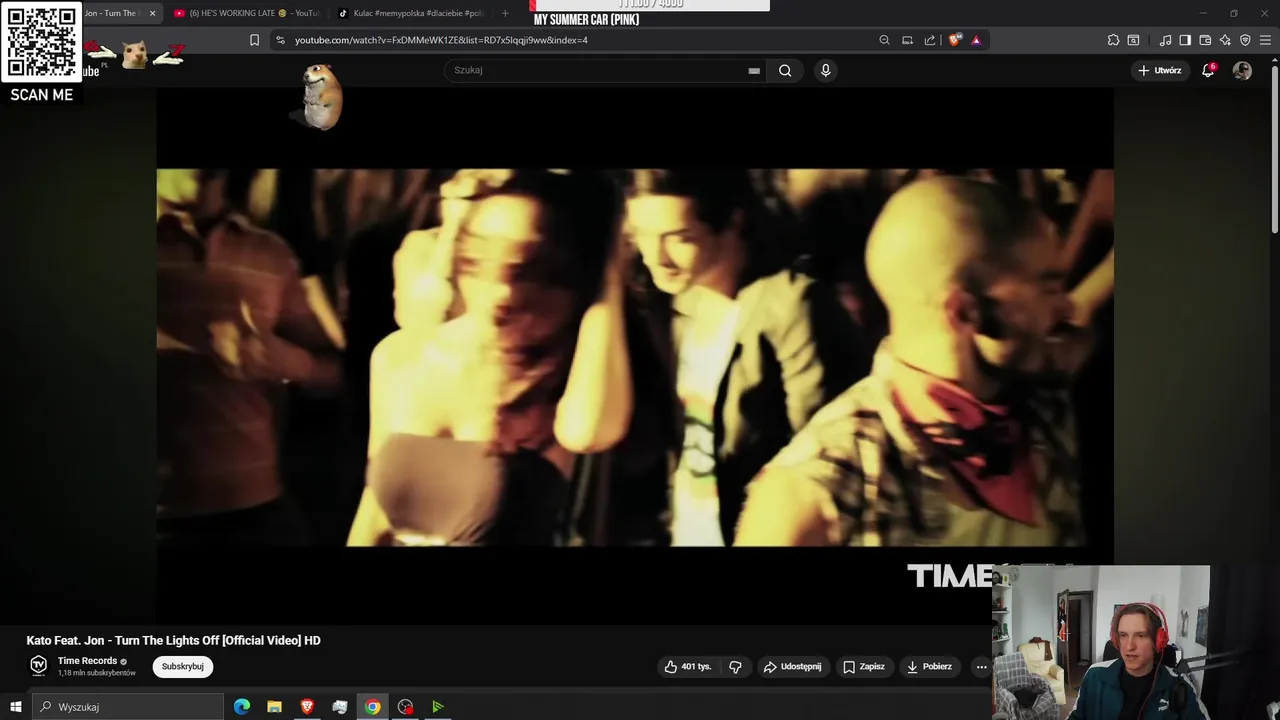Open Brave Shields lion icon
Image resolution: width=1280 pixels, height=720 pixels.
(955, 40)
